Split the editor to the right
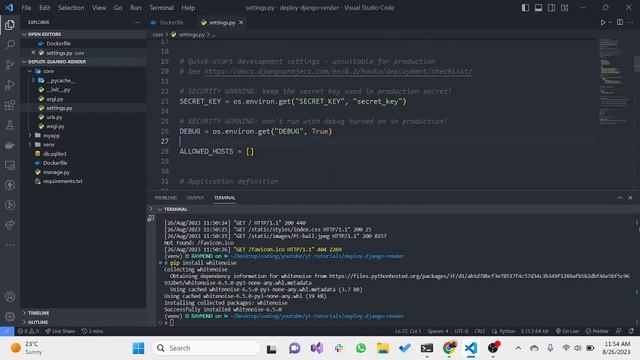 [x=620, y=22]
